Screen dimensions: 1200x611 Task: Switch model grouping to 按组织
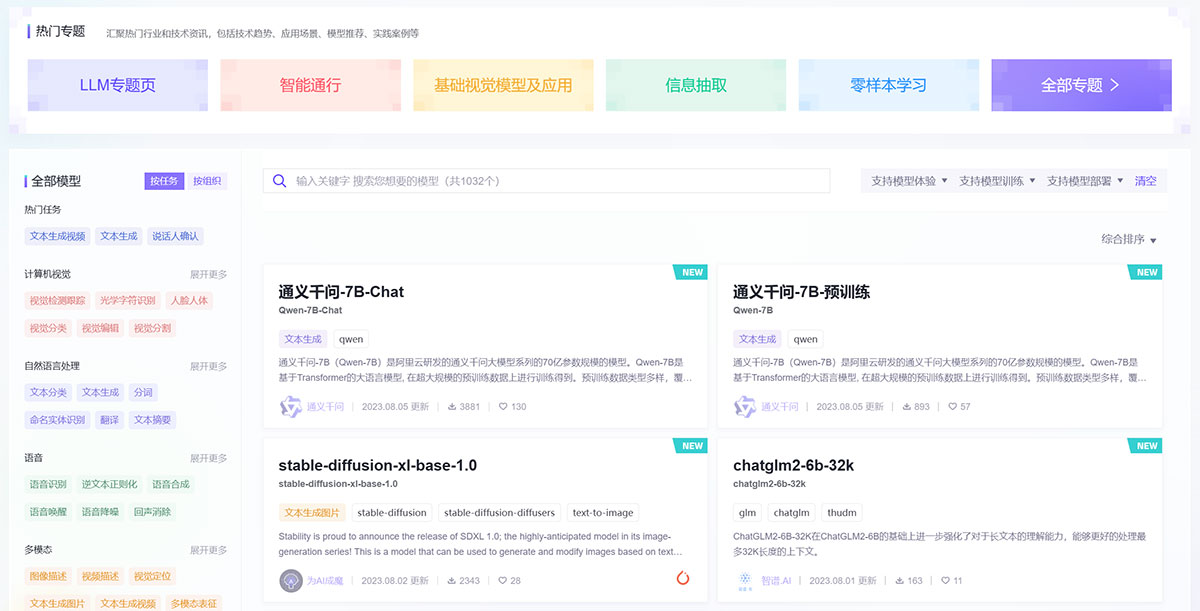click(x=208, y=181)
